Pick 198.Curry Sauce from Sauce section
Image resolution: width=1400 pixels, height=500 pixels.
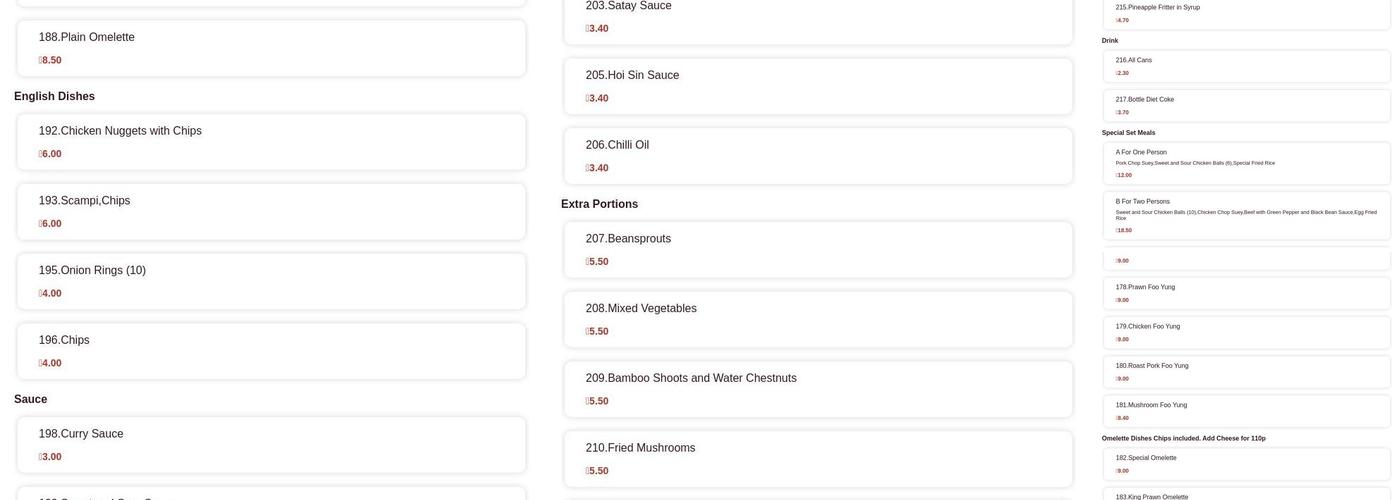click(x=271, y=445)
